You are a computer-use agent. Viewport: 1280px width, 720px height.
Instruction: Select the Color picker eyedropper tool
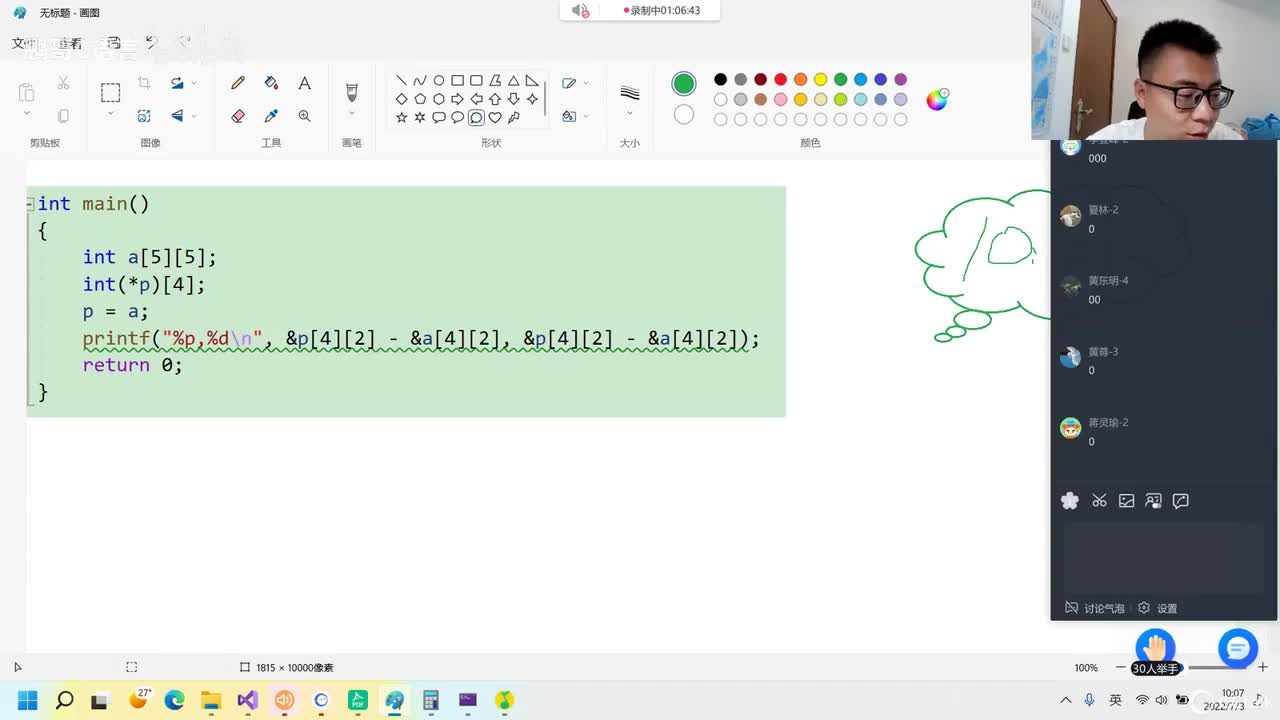271,116
